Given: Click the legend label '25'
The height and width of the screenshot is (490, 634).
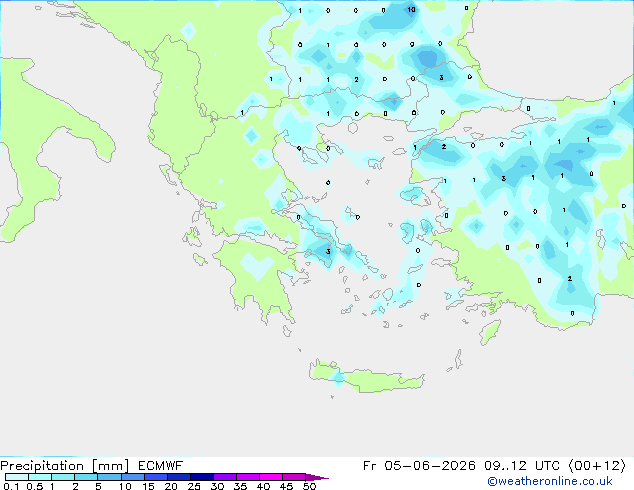Looking at the screenshot, I should 194,486.
